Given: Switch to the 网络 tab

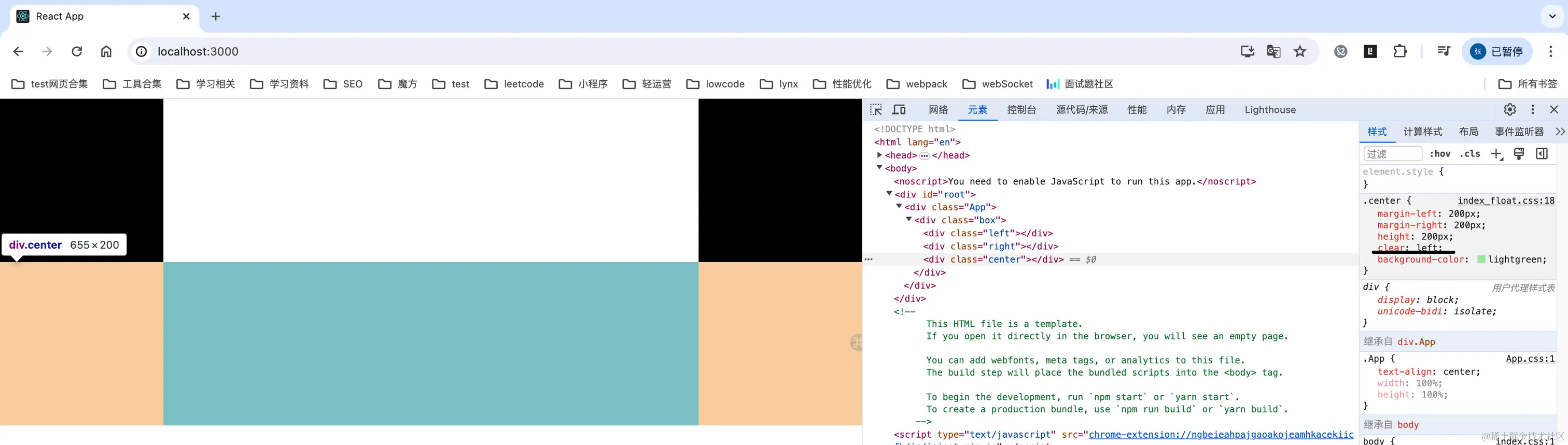Looking at the screenshot, I should (939, 110).
